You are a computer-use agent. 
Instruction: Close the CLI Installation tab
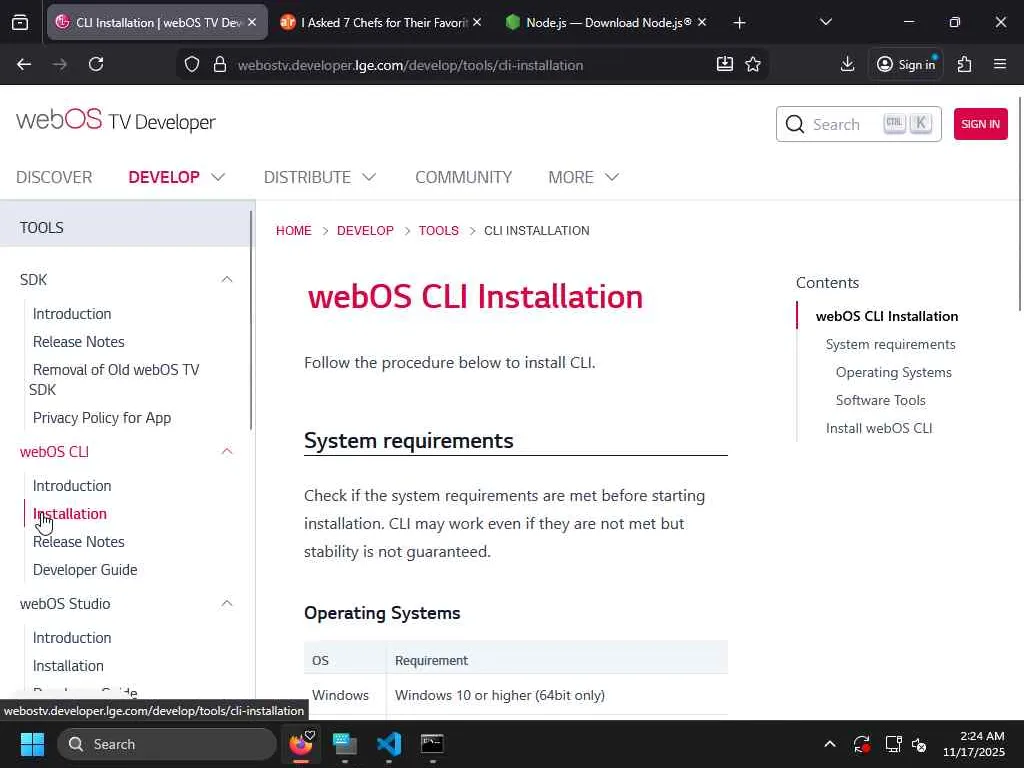[252, 22]
